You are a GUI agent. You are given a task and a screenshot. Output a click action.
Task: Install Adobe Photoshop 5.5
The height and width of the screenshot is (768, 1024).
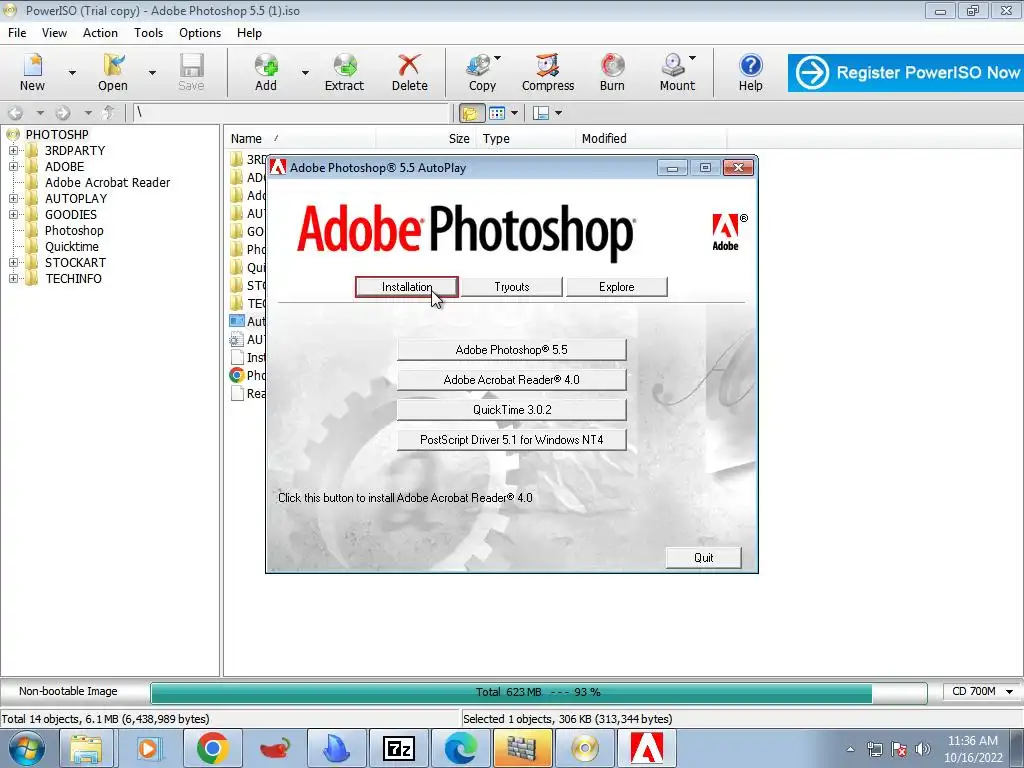[511, 349]
